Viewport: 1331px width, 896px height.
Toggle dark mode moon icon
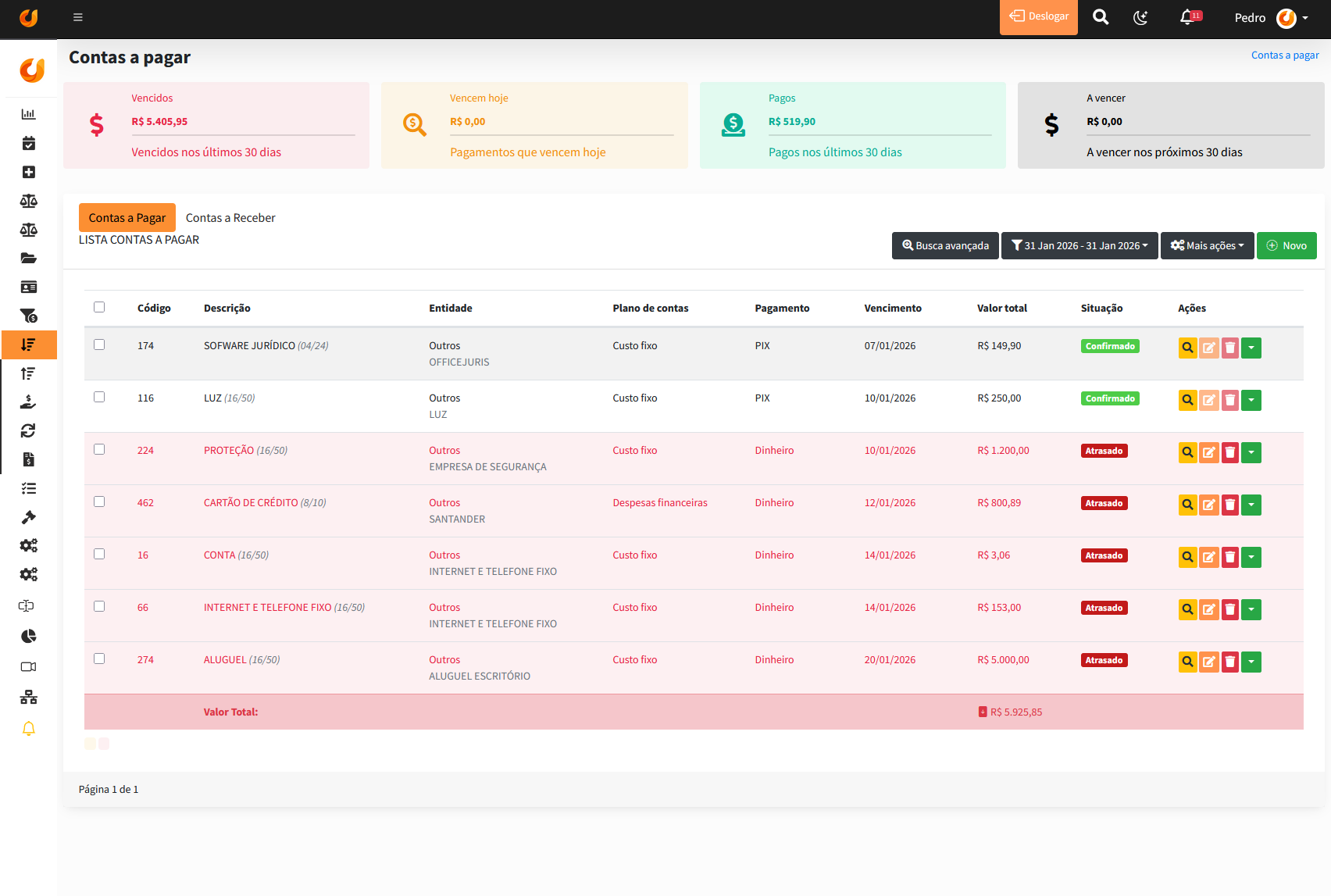coord(1140,17)
